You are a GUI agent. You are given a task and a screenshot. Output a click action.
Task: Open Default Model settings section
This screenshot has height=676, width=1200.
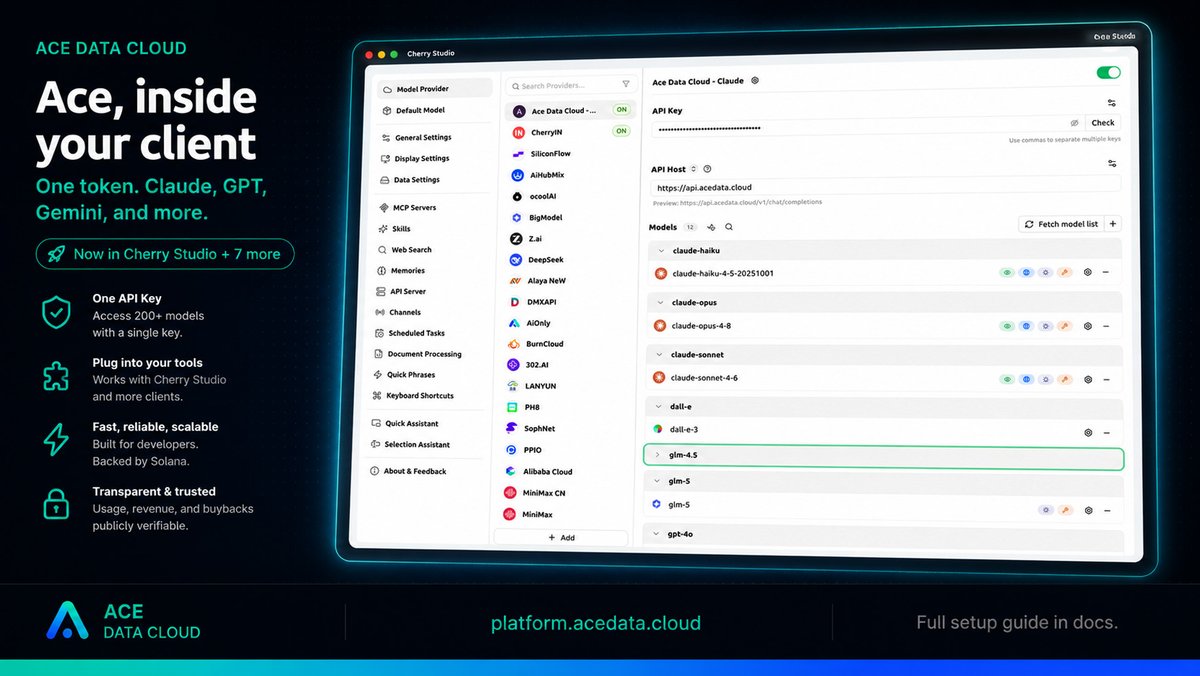click(x=435, y=110)
